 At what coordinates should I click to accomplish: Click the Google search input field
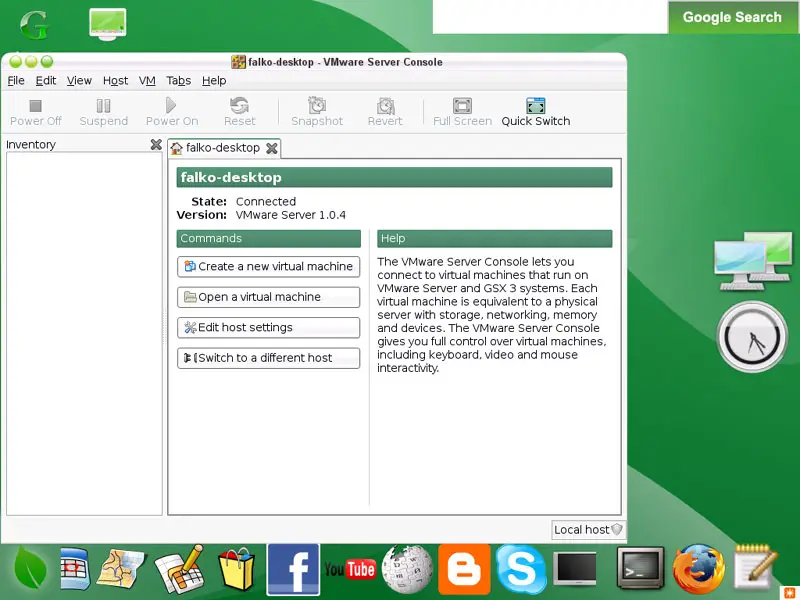[x=550, y=17]
